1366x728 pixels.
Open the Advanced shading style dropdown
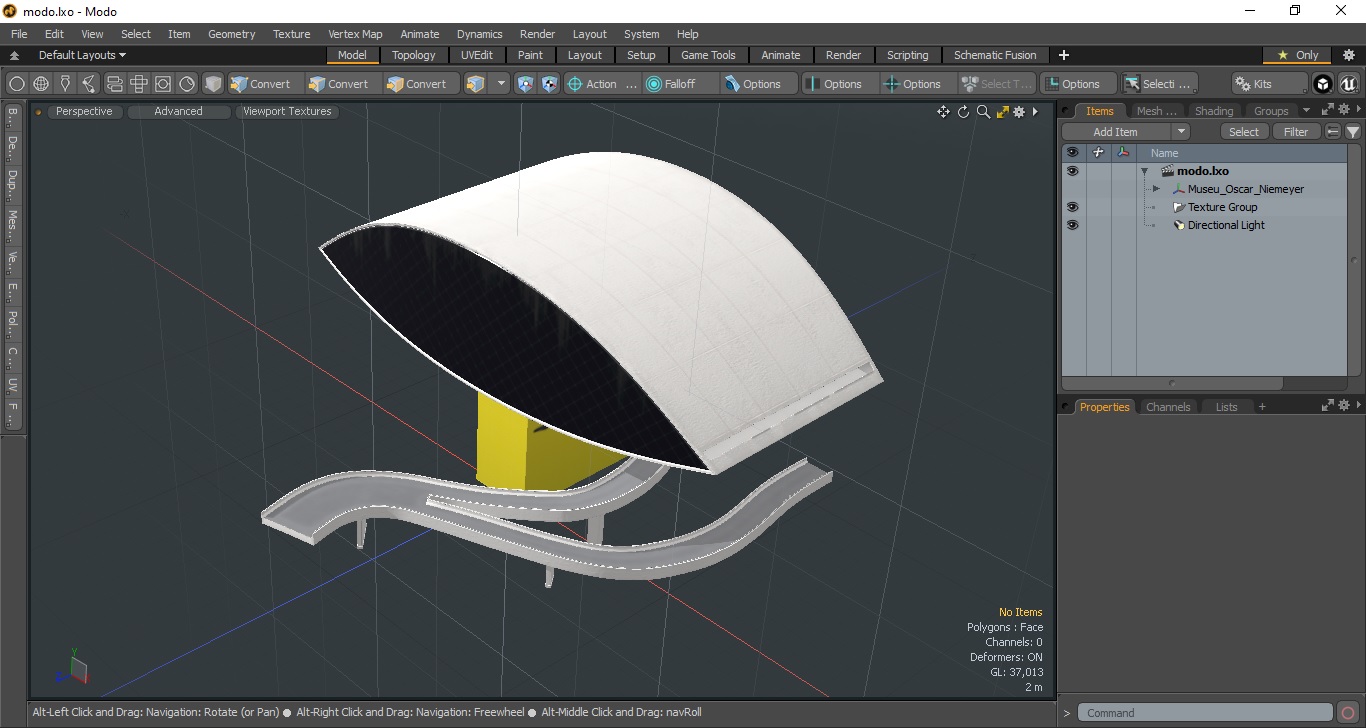click(x=178, y=112)
